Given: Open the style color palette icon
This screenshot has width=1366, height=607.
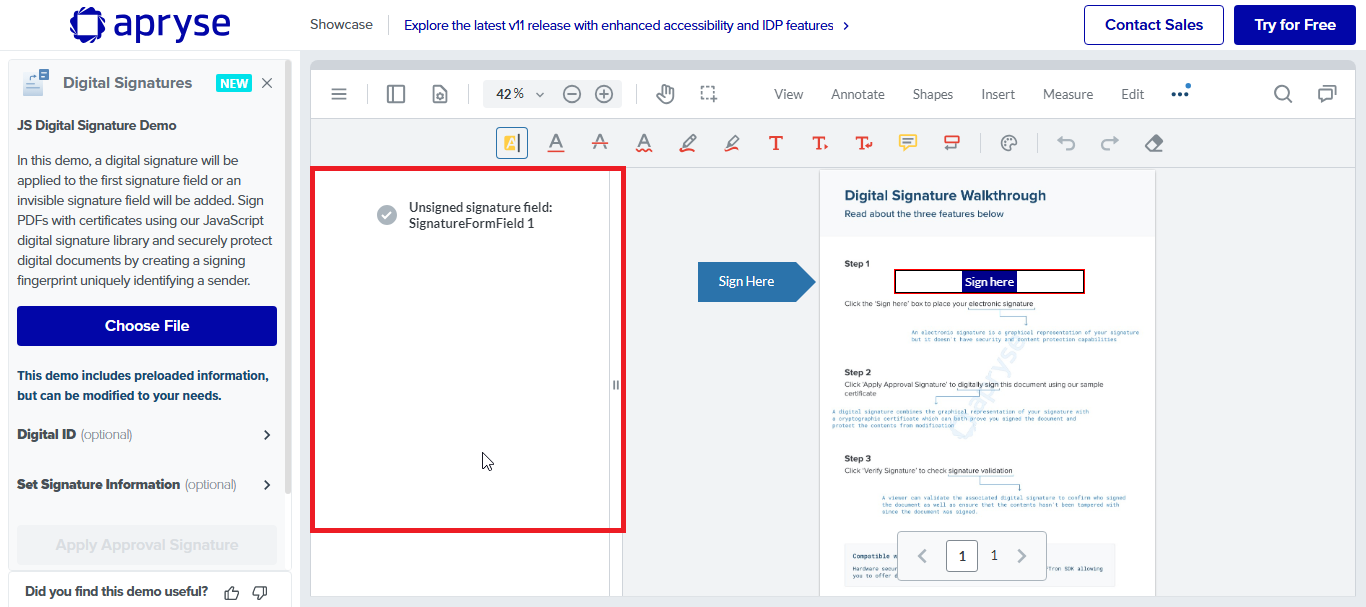Looking at the screenshot, I should [1009, 143].
